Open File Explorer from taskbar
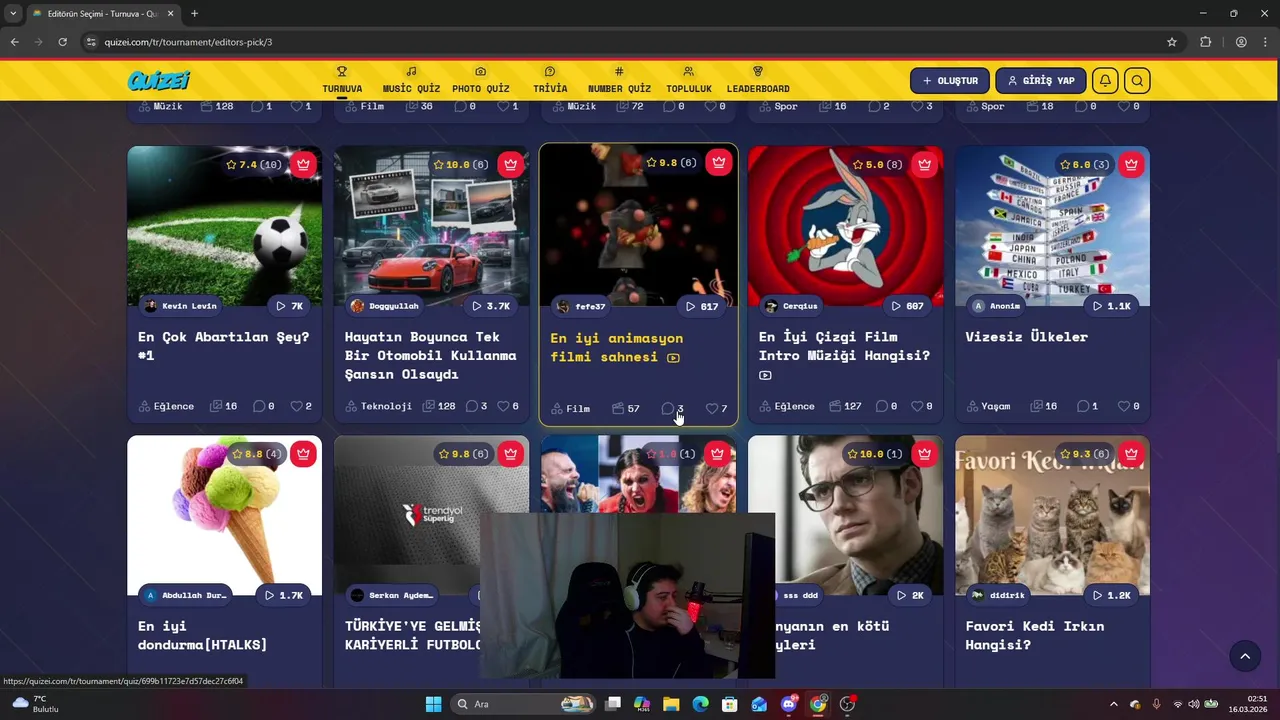 pyautogui.click(x=671, y=704)
